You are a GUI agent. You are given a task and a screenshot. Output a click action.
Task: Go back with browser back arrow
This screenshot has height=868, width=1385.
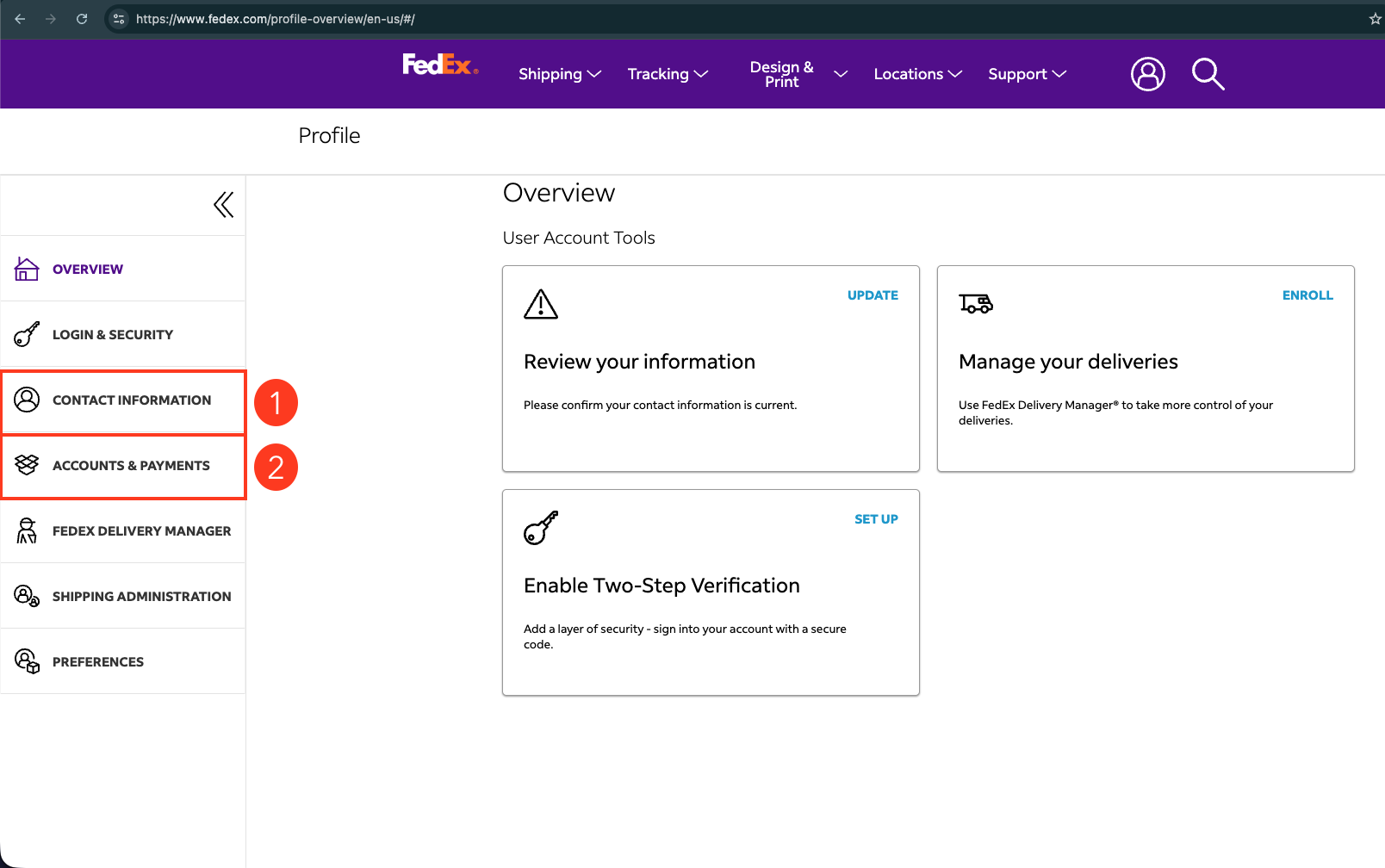(x=20, y=19)
